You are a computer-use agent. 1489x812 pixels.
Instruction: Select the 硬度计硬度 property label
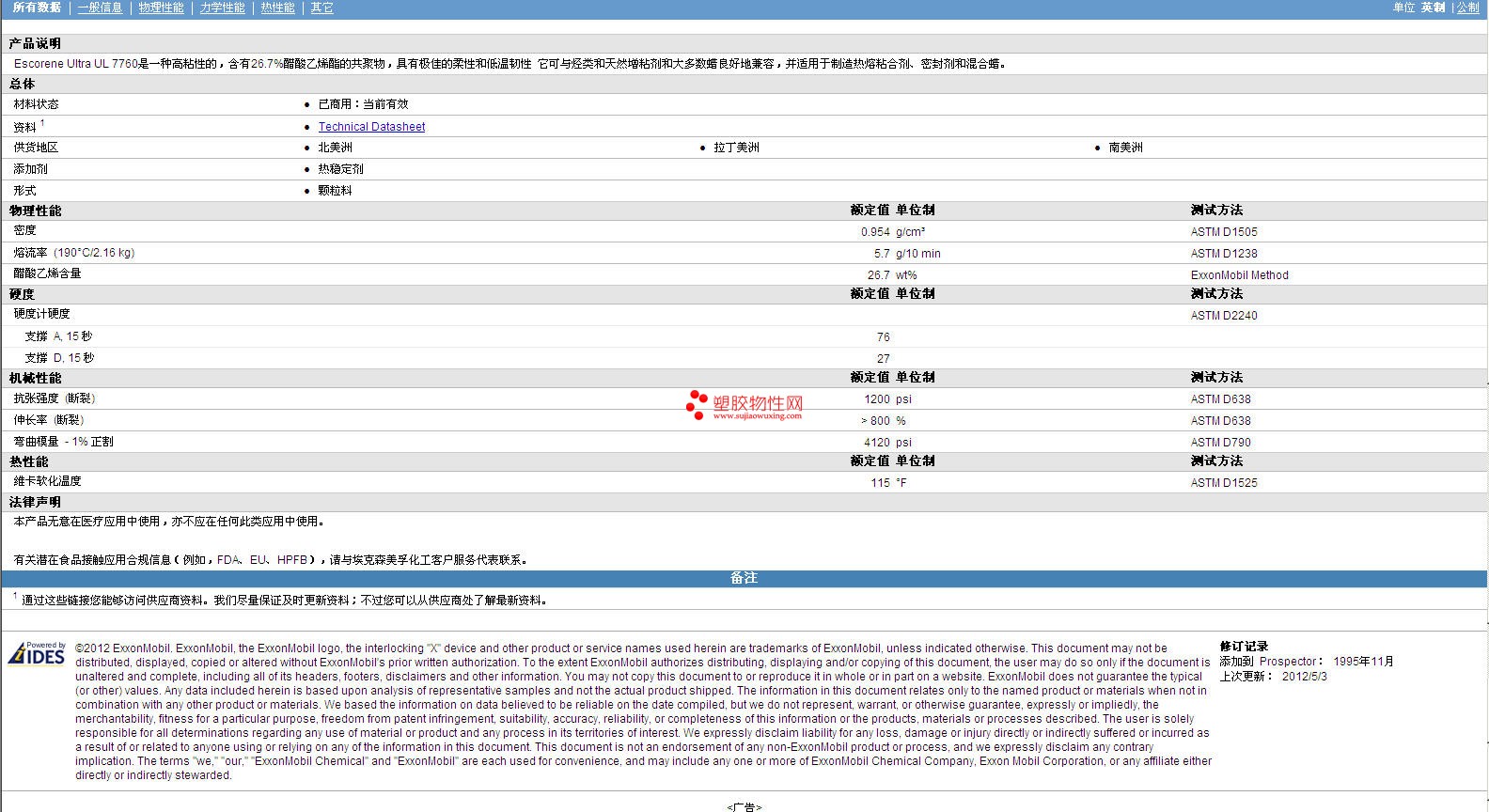tap(41, 314)
